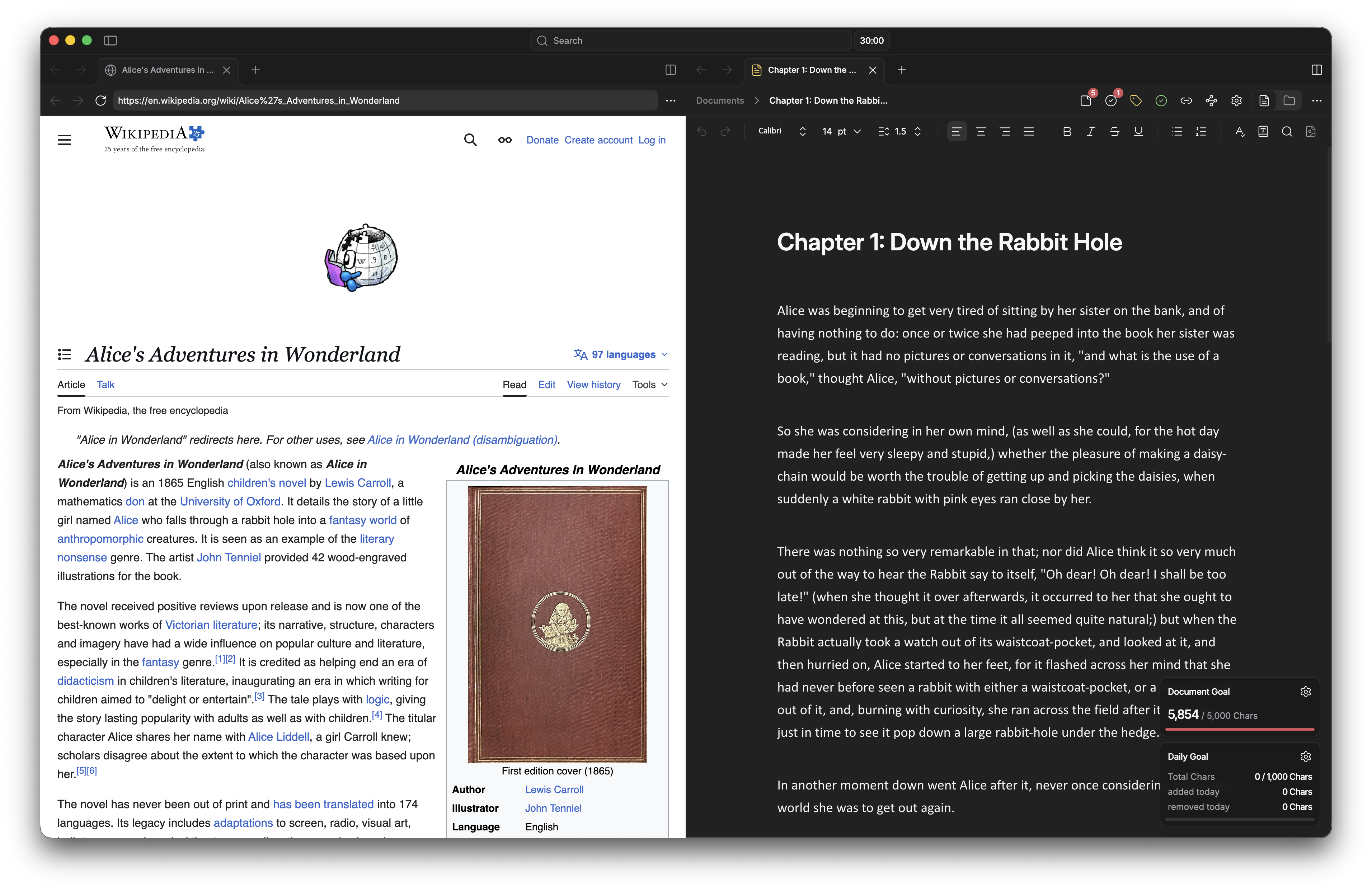Switch to folder view in the toggle group
The height and width of the screenshot is (891, 1372).
(1289, 100)
